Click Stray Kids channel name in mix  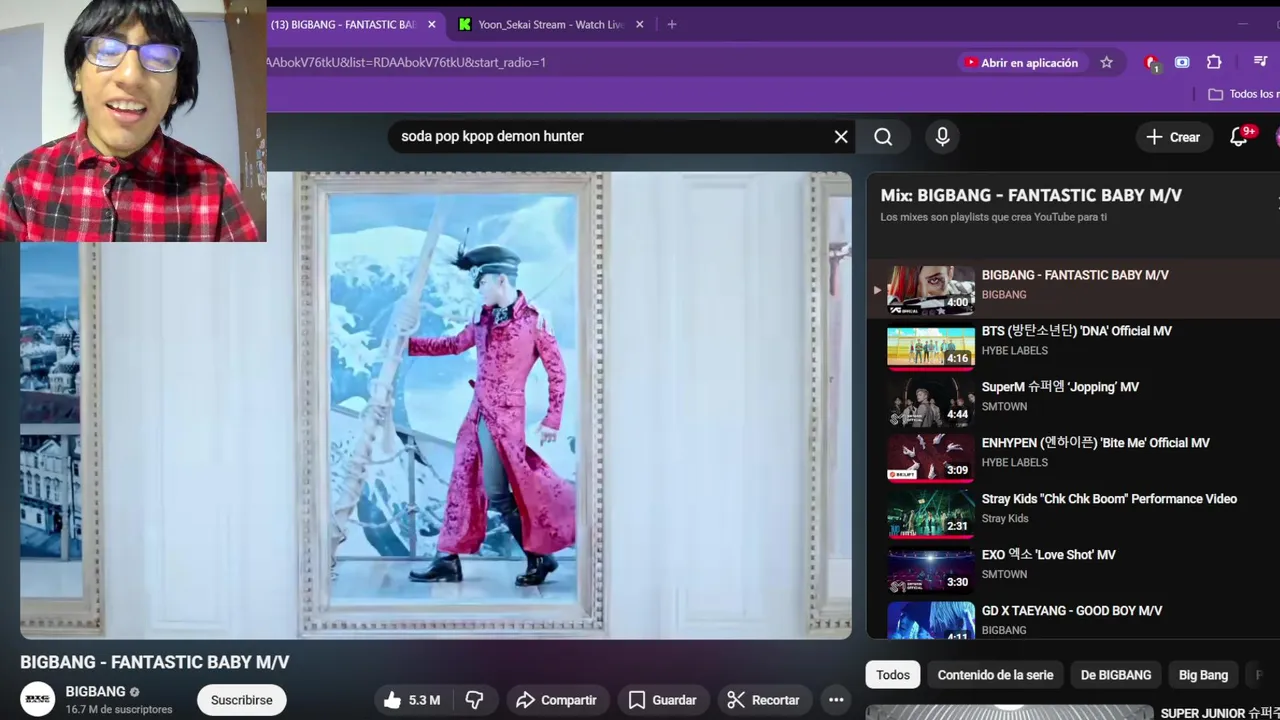tap(1005, 519)
